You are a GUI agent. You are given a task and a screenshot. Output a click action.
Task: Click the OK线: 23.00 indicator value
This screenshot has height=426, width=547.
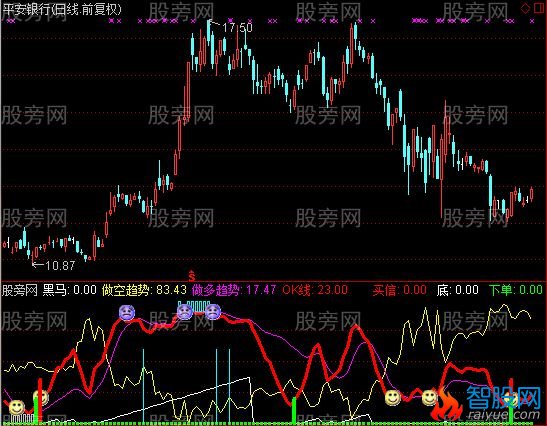click(x=315, y=290)
